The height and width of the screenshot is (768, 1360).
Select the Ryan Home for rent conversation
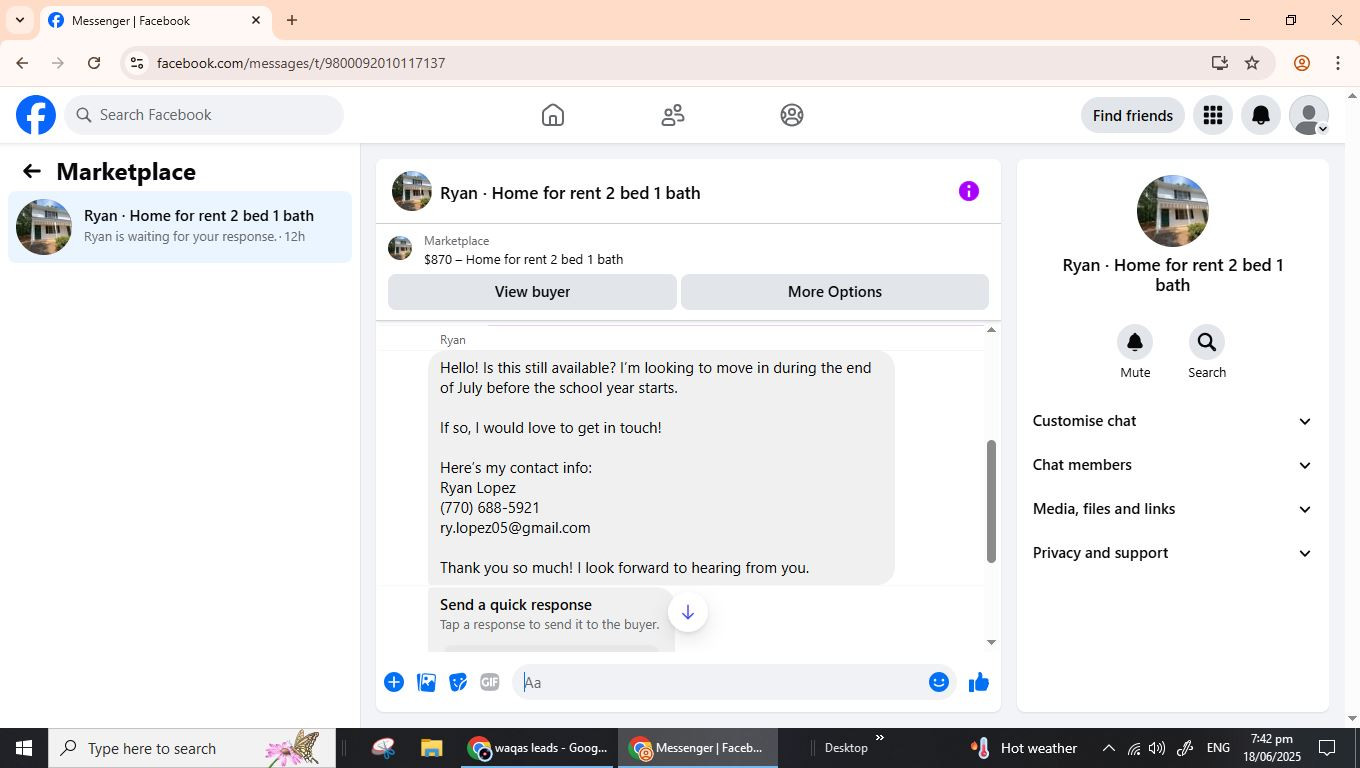tap(180, 227)
